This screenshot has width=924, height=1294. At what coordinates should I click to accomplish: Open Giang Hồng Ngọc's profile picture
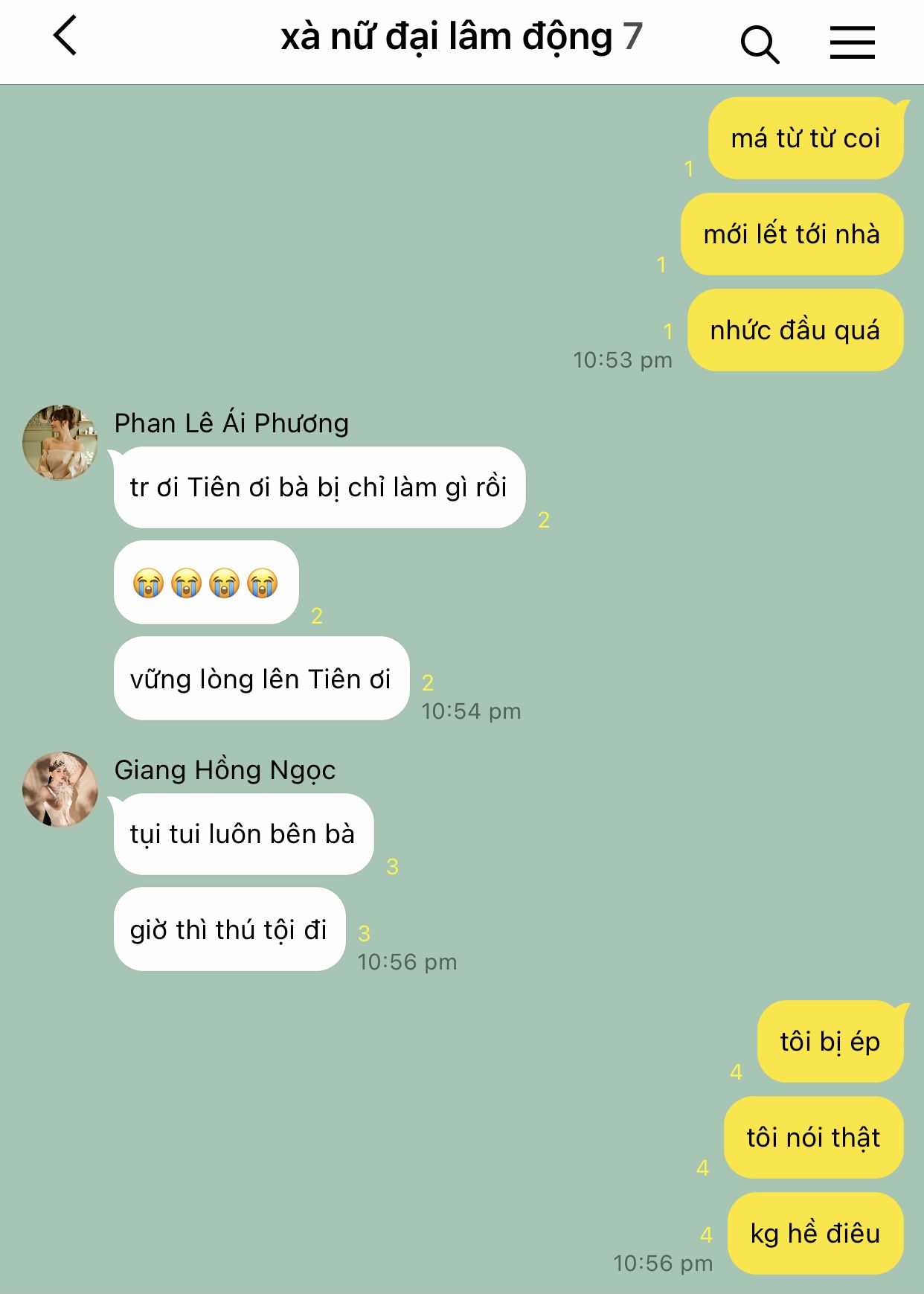tap(60, 789)
